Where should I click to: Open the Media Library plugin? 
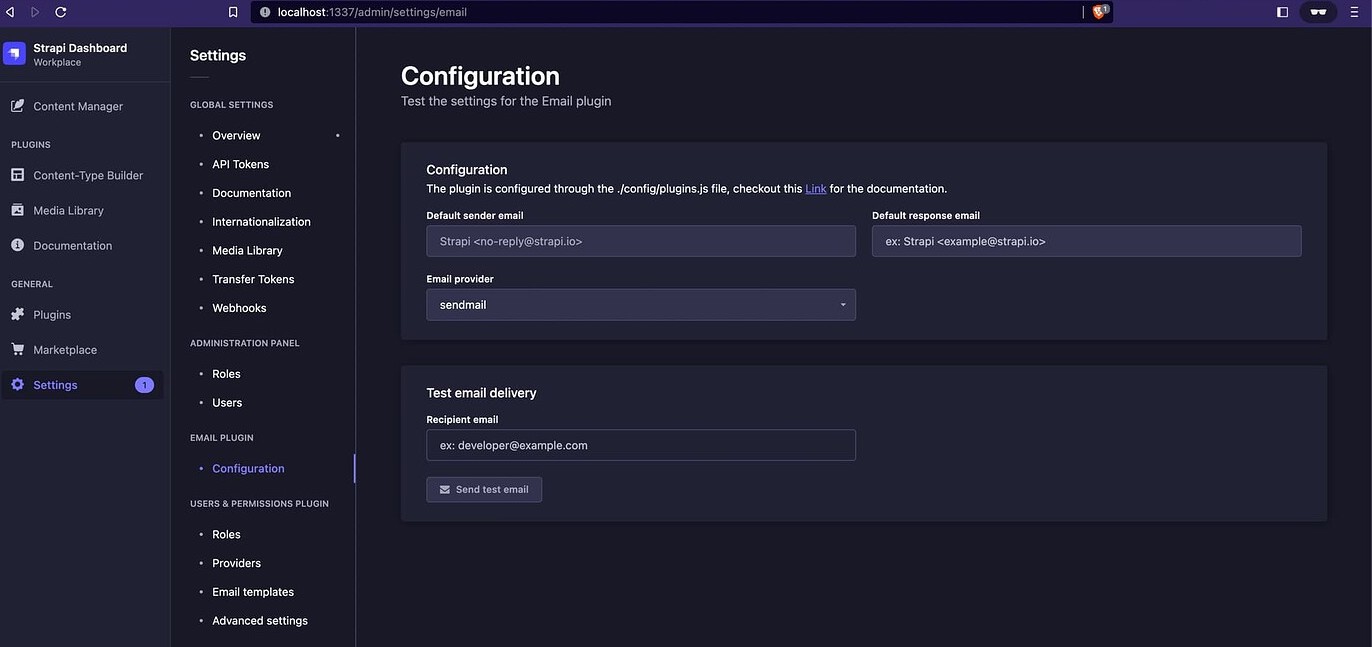16,210
